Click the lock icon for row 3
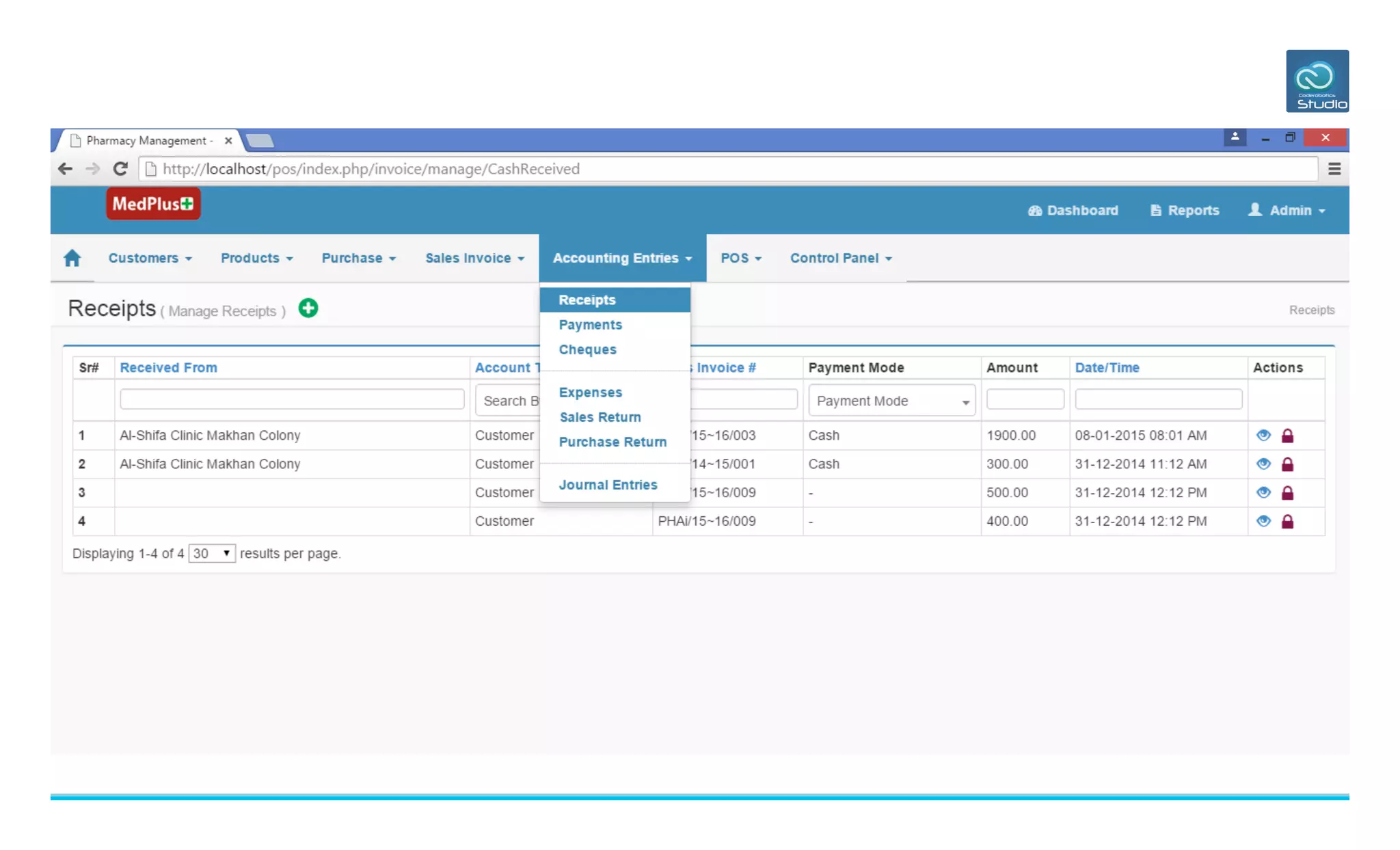The image size is (1400, 850). (1287, 493)
